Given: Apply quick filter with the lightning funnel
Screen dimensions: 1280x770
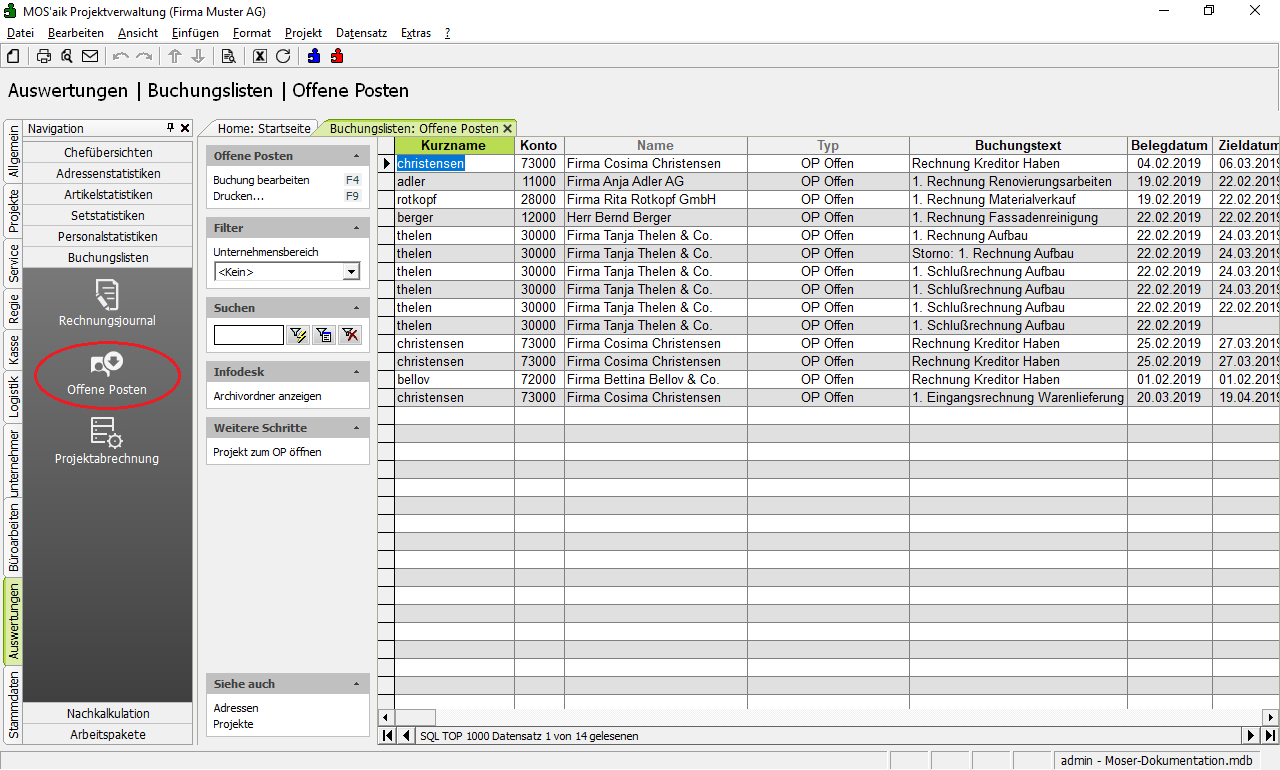Looking at the screenshot, I should coord(297,335).
